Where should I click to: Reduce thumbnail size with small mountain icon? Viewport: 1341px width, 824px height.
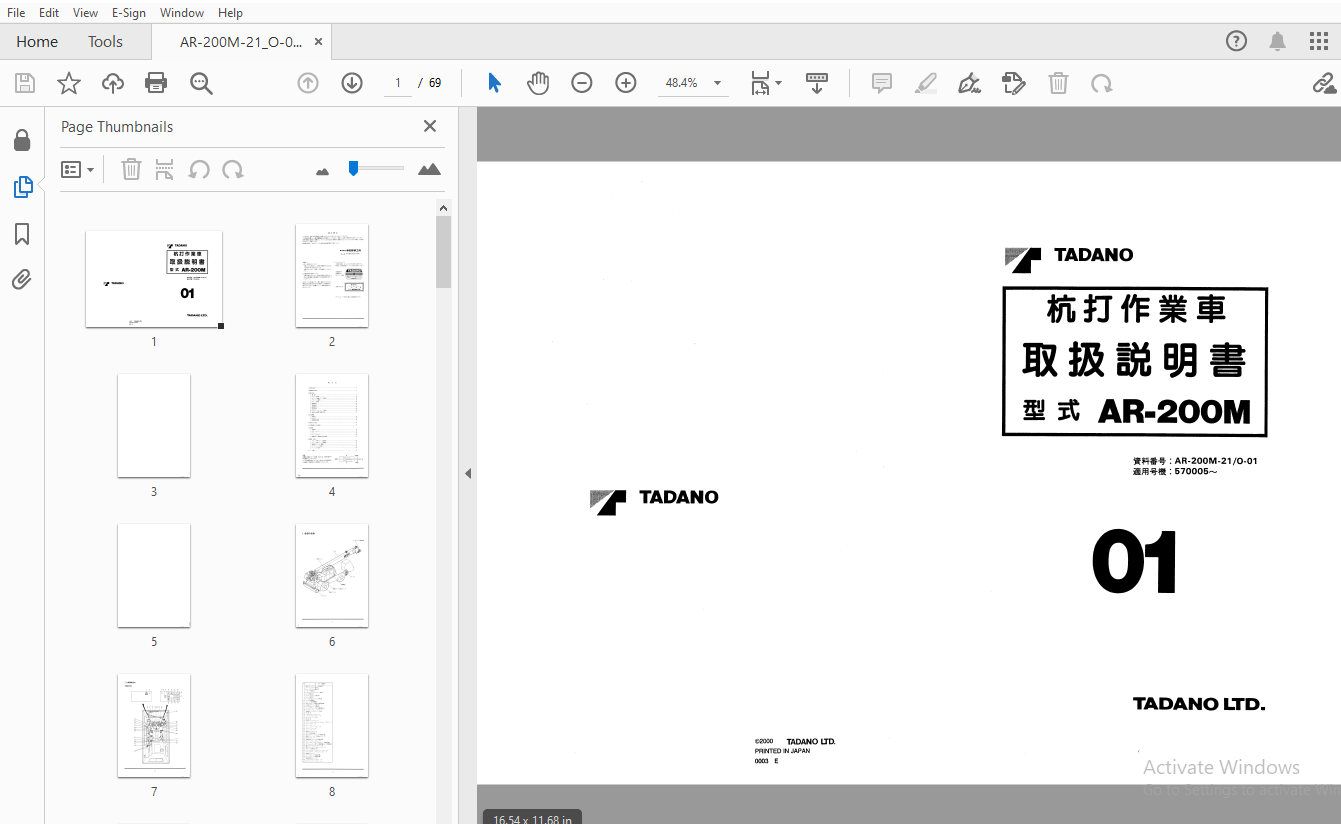click(x=322, y=171)
